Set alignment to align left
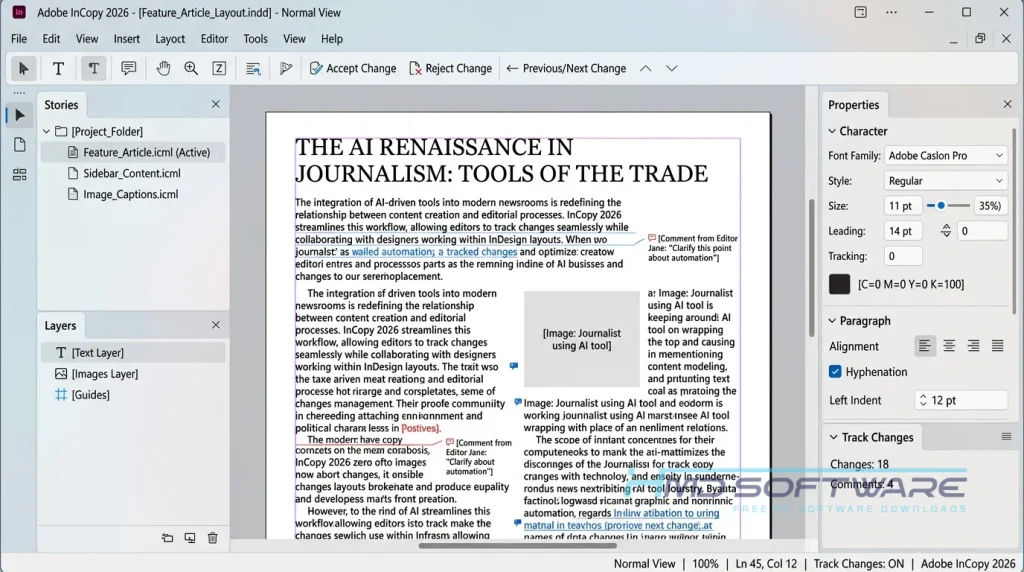The height and width of the screenshot is (572, 1024). coord(925,346)
